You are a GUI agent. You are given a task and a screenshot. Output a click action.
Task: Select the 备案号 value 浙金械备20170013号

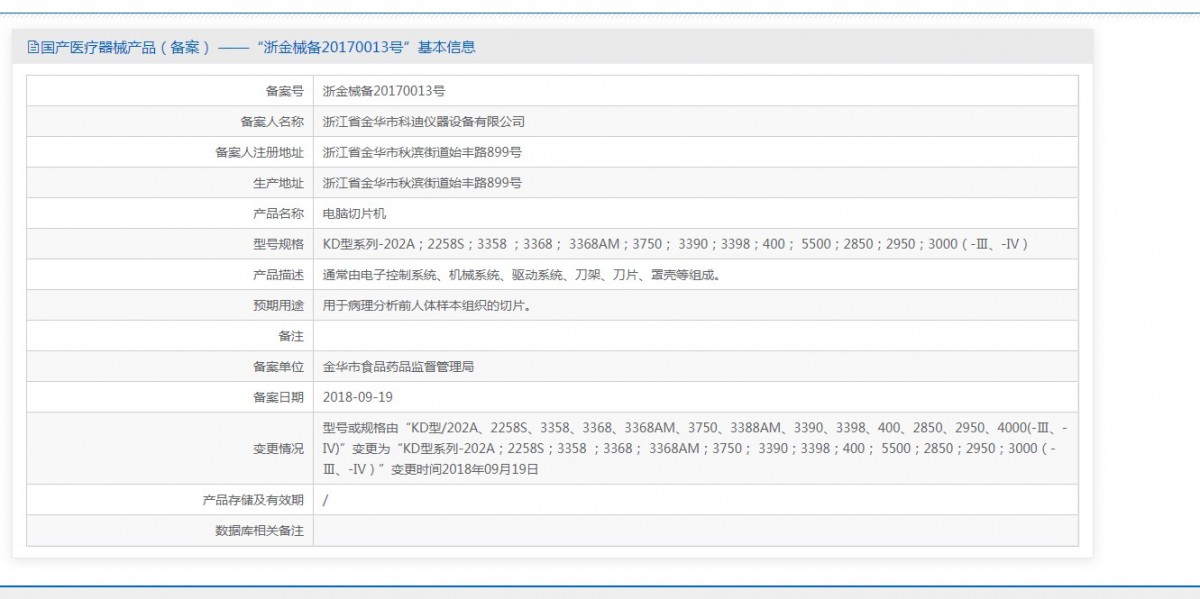pyautogui.click(x=384, y=91)
